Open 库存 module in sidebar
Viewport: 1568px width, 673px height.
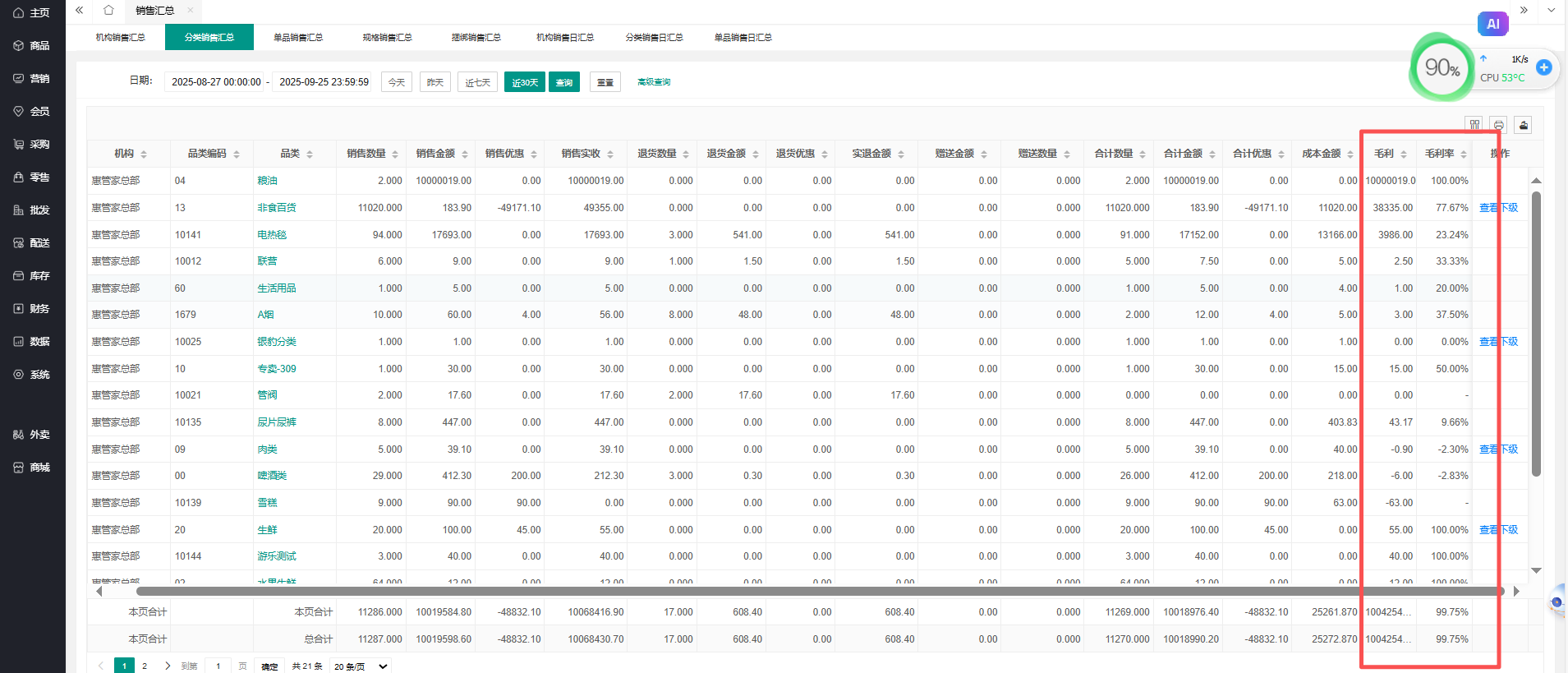point(32,276)
